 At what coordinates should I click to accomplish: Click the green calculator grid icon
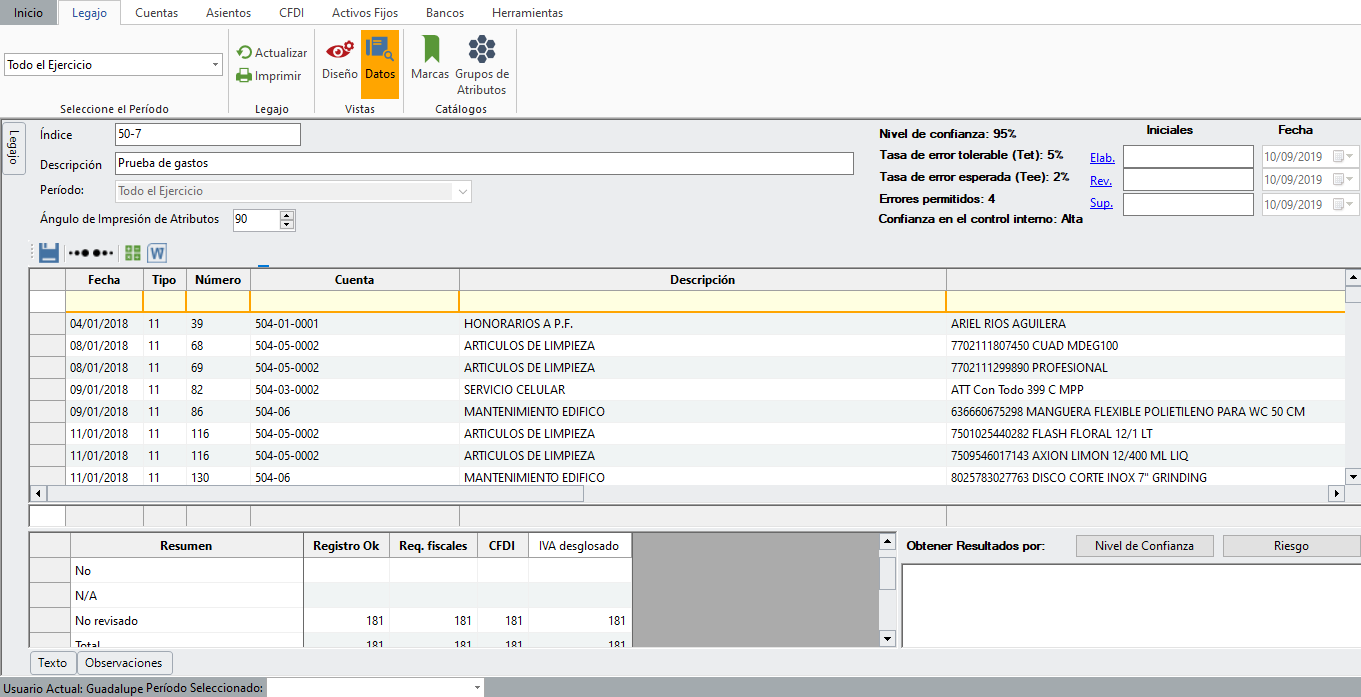click(133, 253)
